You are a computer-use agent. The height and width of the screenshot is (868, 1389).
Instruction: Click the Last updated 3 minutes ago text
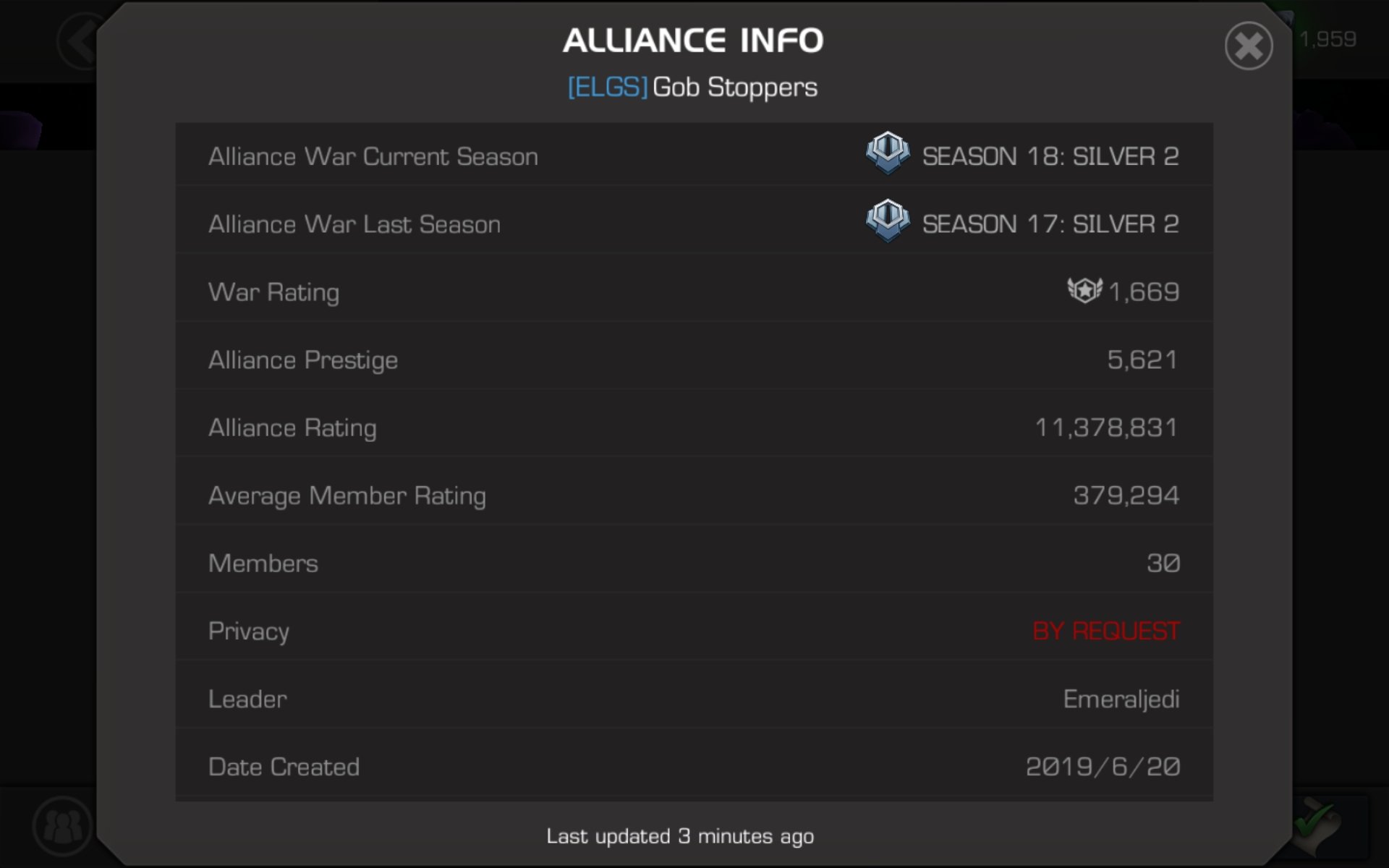(680, 836)
